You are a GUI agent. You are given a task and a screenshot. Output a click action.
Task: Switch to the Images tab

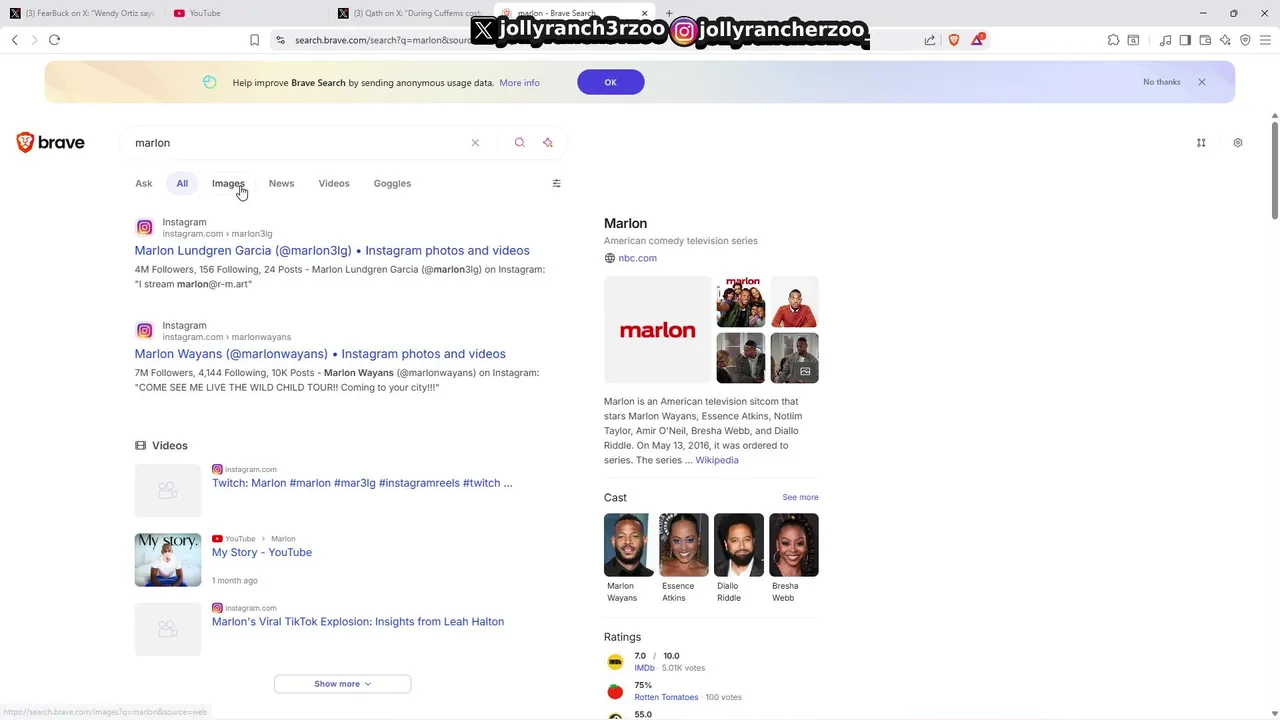228,183
